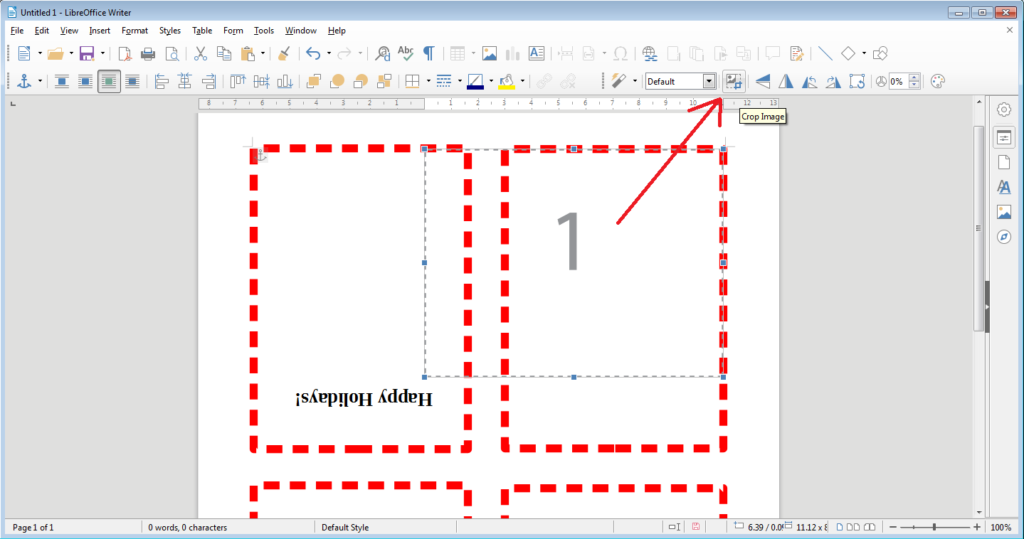Image resolution: width=1024 pixels, height=539 pixels.
Task: Click the transparency percentage field
Action: click(897, 81)
